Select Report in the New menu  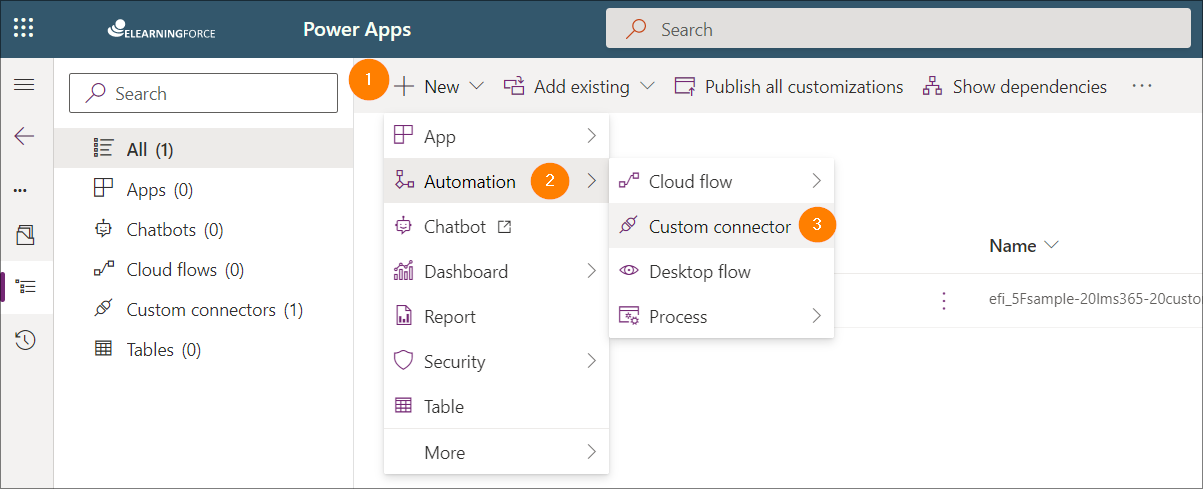coord(496,316)
